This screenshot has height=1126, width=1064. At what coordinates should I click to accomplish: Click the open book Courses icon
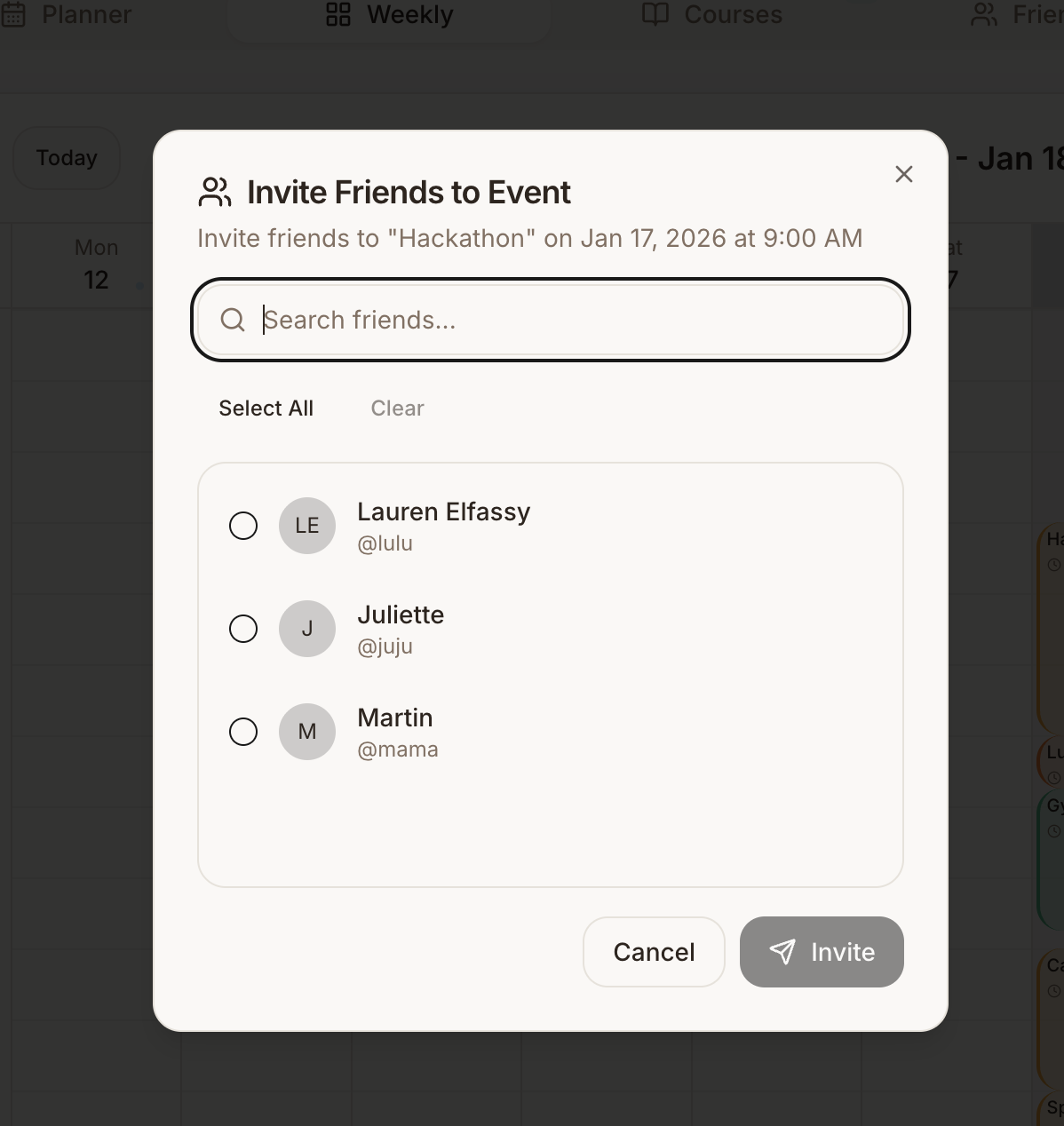click(x=655, y=14)
